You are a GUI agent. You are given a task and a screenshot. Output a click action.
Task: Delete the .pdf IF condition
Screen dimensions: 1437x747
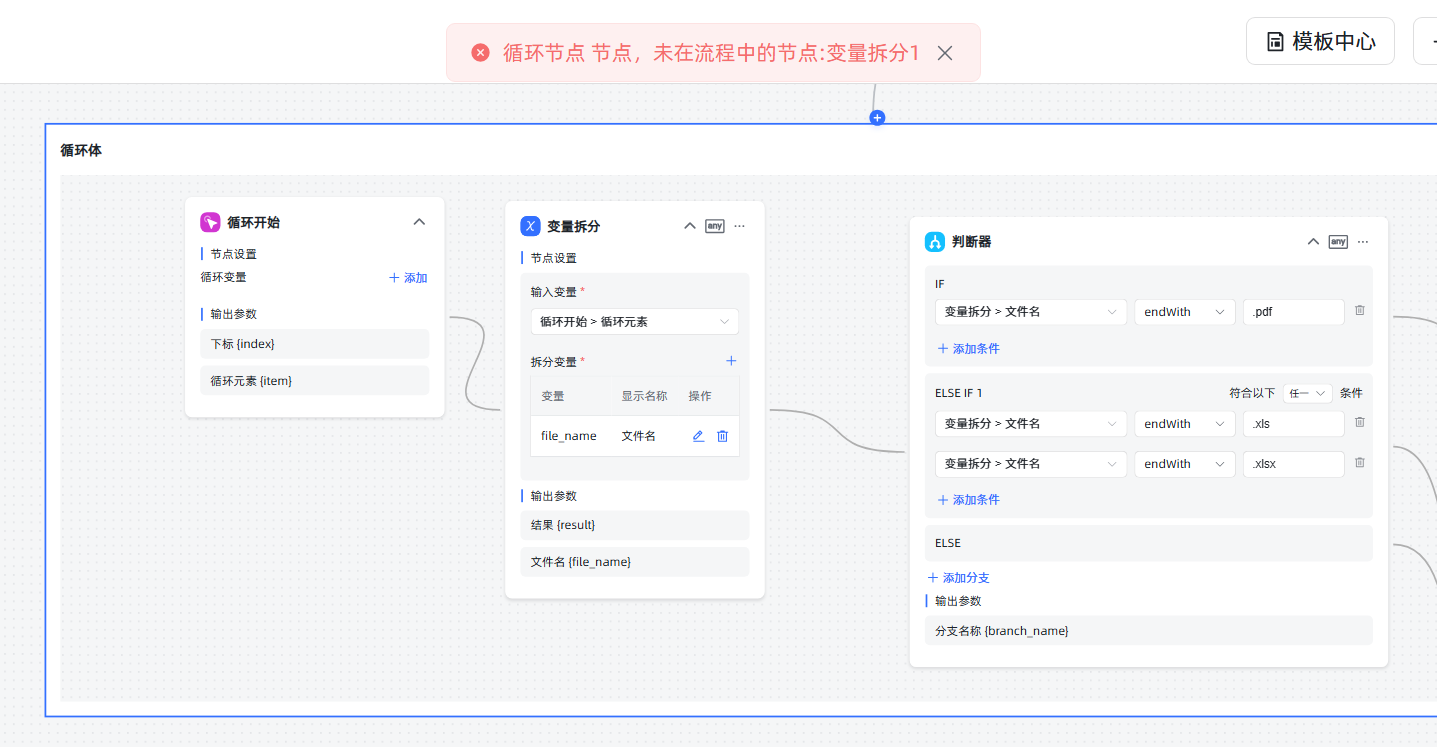click(1360, 311)
